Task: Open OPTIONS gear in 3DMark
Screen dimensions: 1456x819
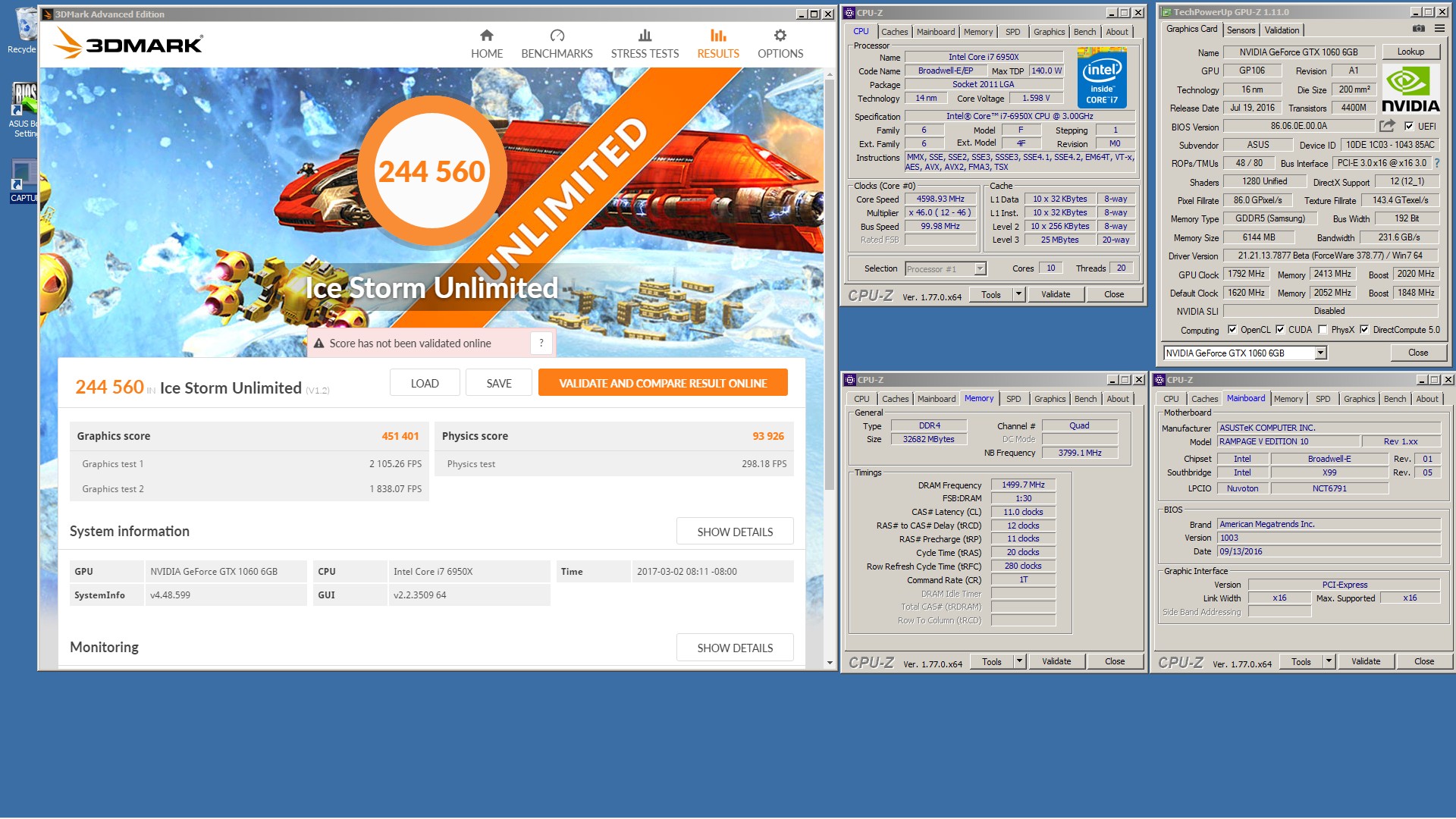Action: tap(780, 44)
